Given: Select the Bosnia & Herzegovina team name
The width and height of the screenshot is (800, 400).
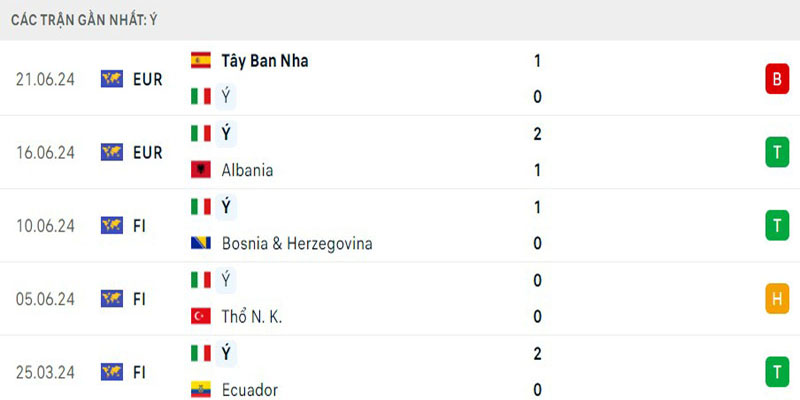Looking at the screenshot, I should [297, 243].
